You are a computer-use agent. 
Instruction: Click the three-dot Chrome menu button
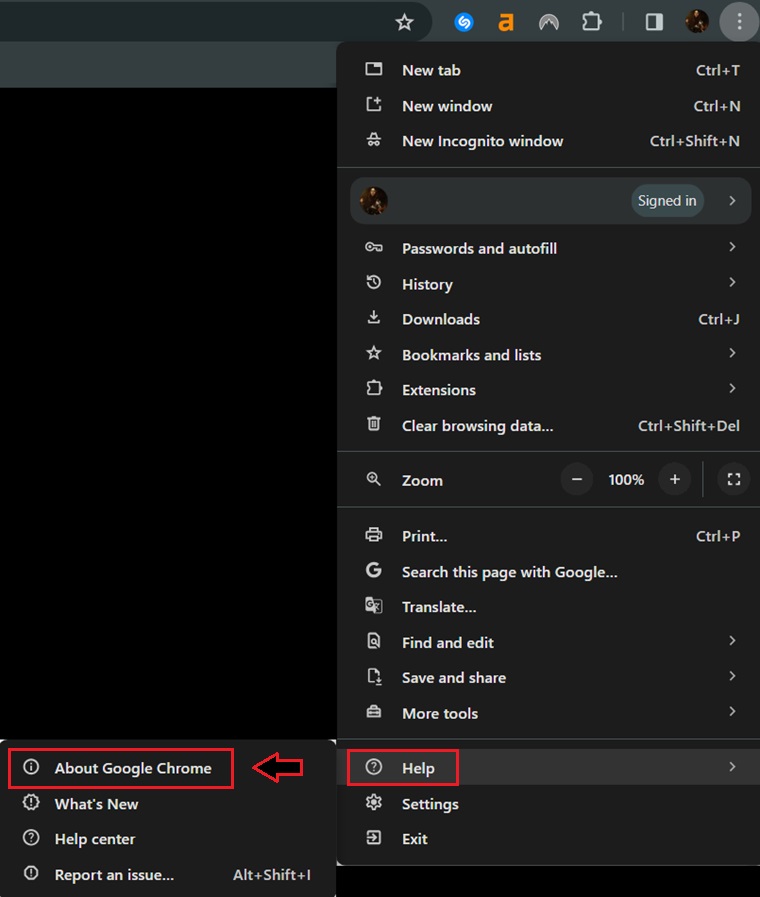[x=739, y=22]
